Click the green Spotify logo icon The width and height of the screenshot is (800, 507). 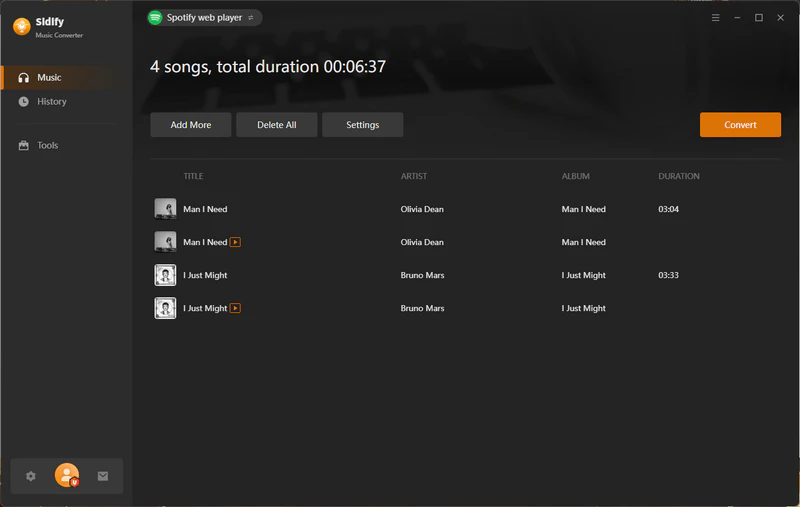(x=155, y=18)
